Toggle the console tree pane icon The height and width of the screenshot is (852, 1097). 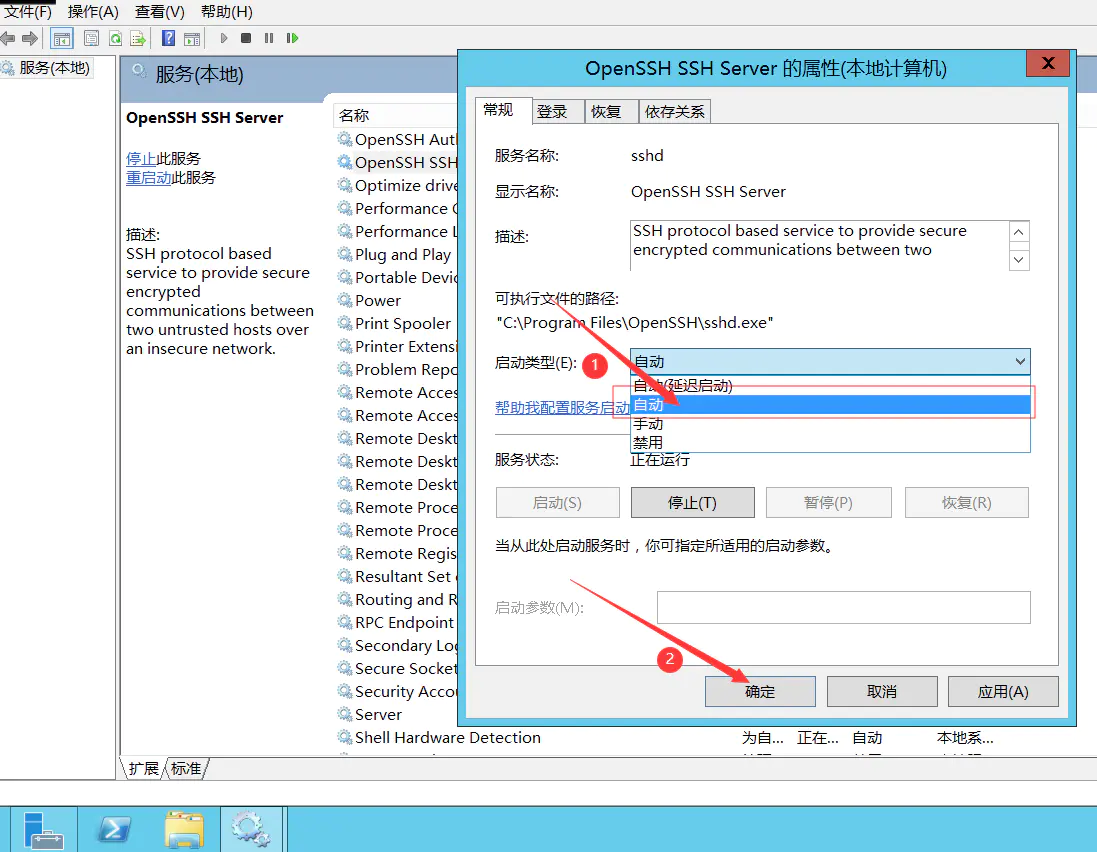click(x=62, y=38)
